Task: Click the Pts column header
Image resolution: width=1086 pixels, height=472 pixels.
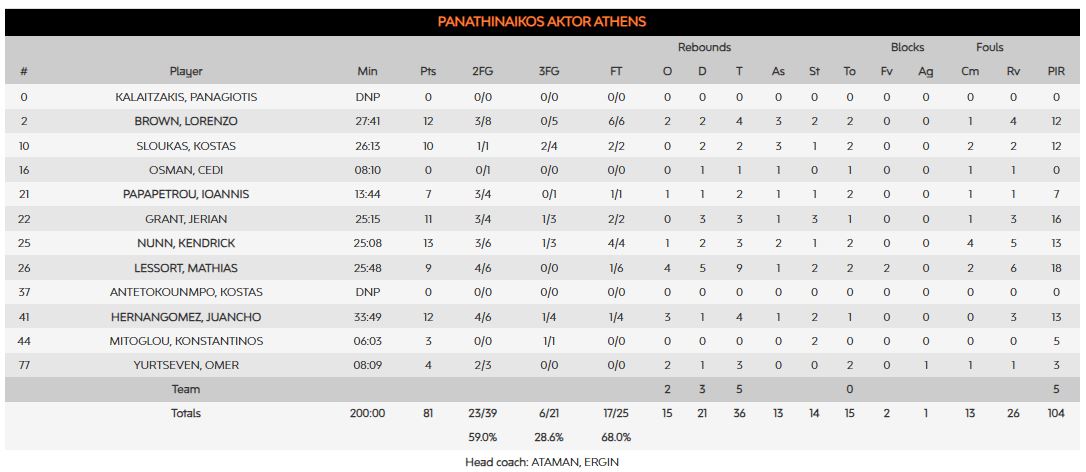Action: (428, 72)
